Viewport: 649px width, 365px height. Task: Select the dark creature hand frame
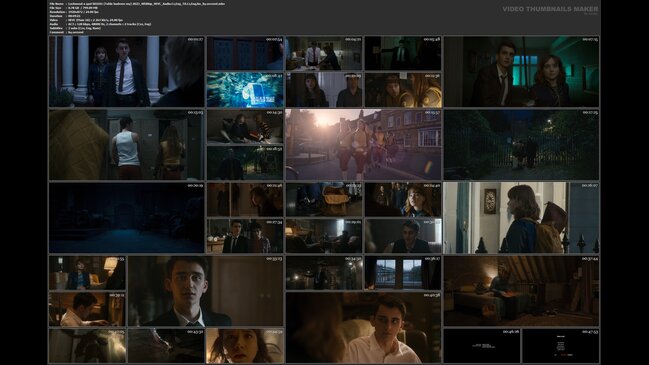166,346
